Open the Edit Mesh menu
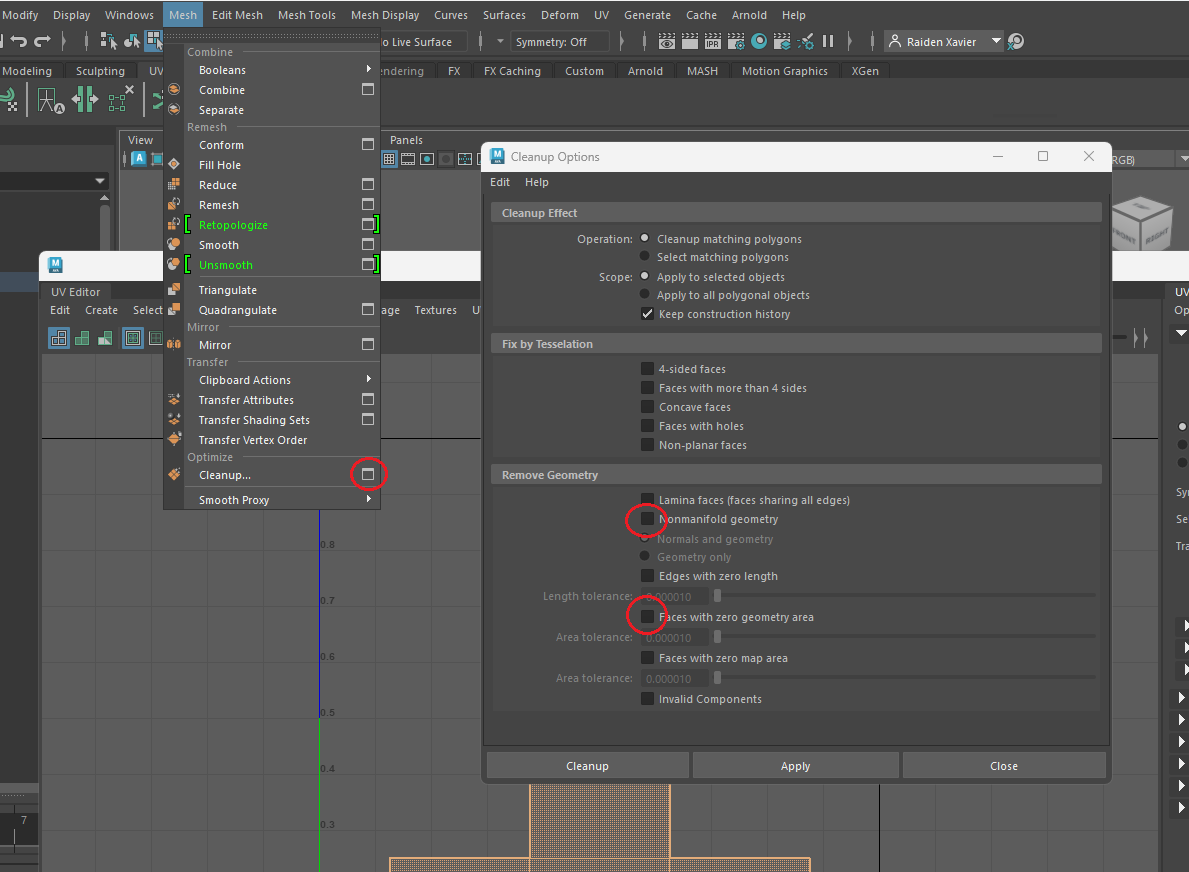 (237, 14)
